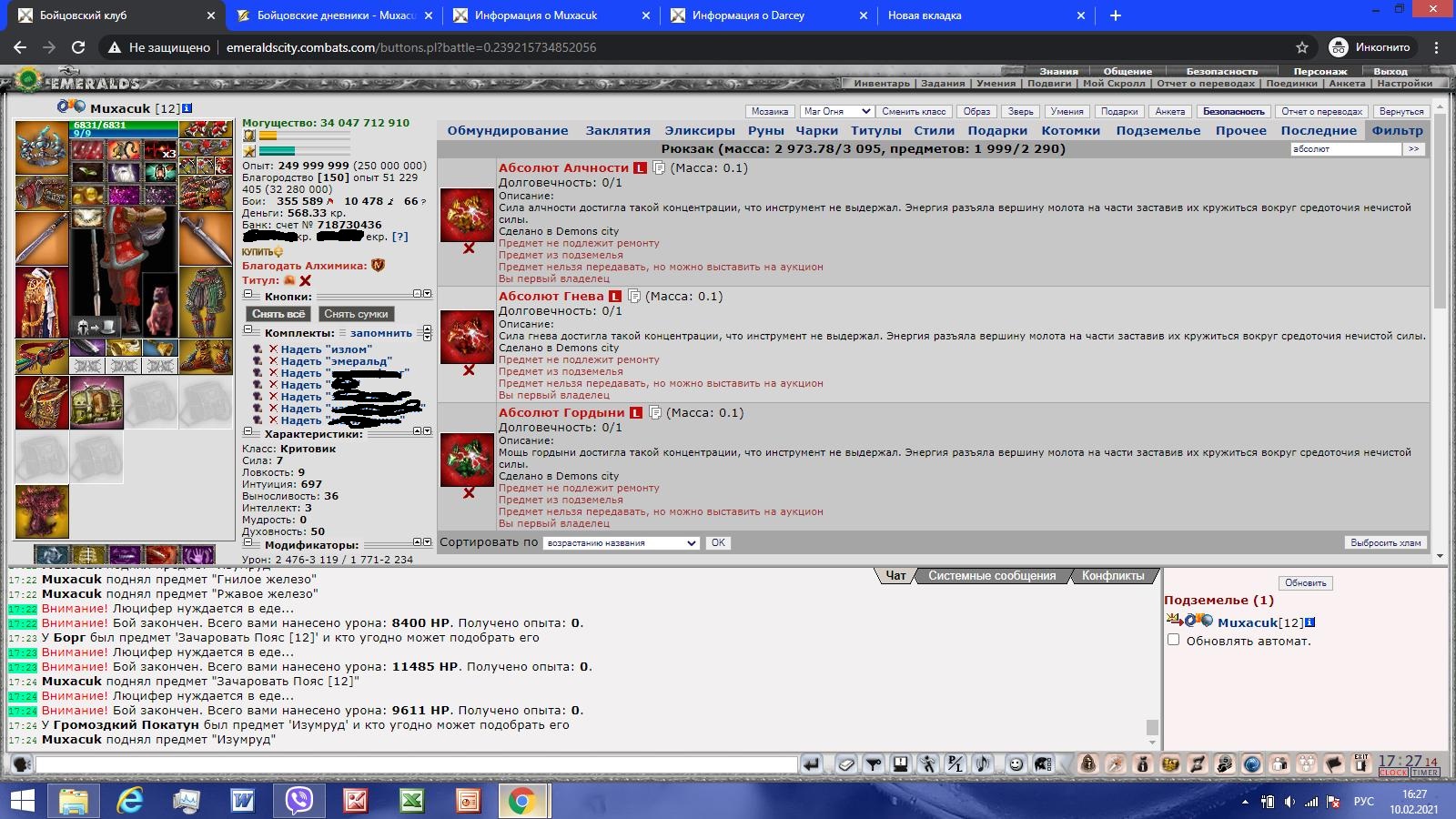Open Viber from the Windows taskbar
Viewport: 1456px width, 819px height.
coord(299,801)
